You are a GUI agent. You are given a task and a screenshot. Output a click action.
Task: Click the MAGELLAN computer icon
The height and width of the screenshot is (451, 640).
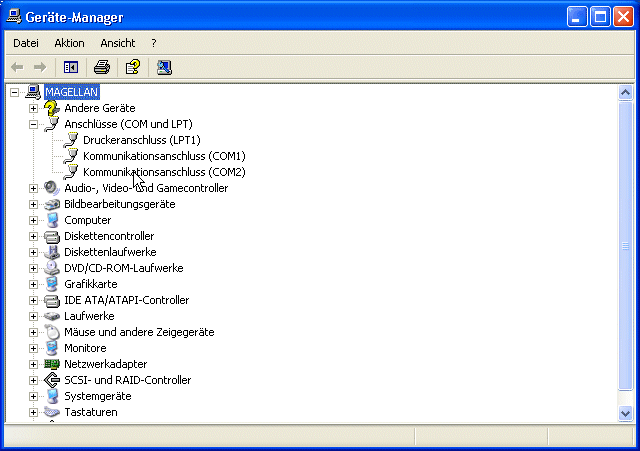click(x=33, y=92)
